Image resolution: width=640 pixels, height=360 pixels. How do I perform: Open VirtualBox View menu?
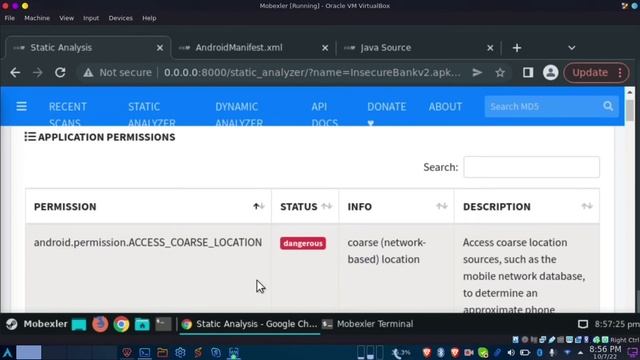[67, 18]
